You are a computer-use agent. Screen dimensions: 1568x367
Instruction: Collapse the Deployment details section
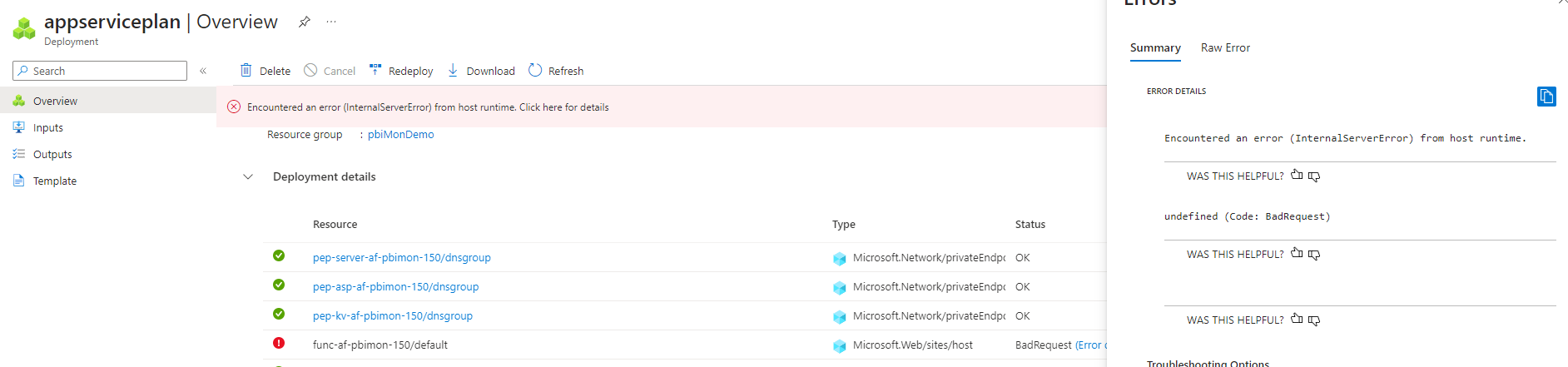tap(248, 176)
